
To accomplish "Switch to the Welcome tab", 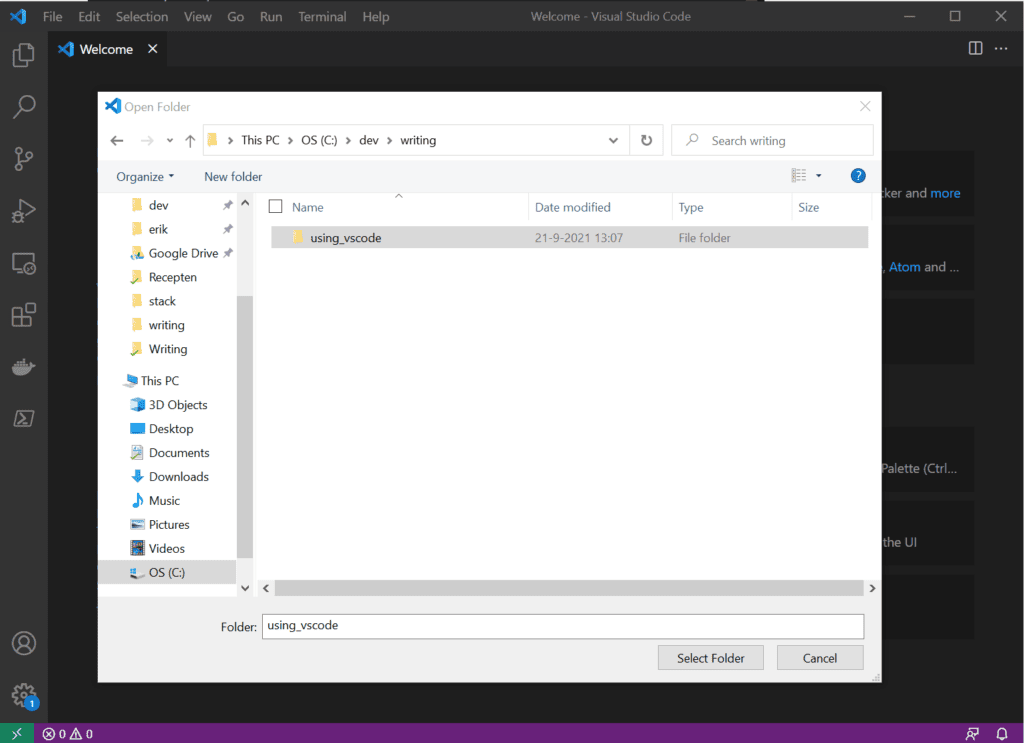I will (105, 48).
